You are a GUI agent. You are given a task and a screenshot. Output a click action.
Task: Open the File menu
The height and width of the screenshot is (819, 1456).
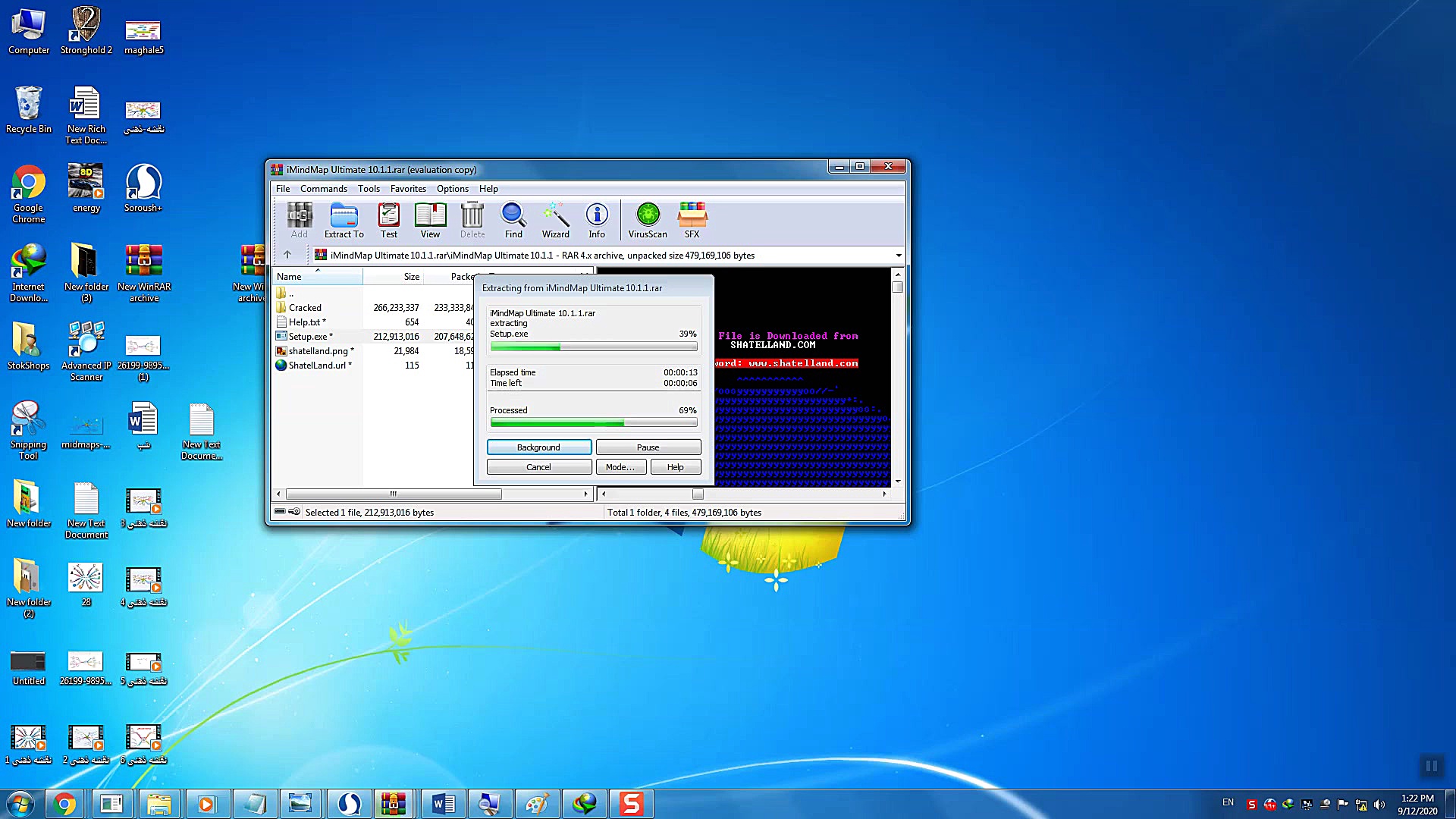(x=283, y=189)
